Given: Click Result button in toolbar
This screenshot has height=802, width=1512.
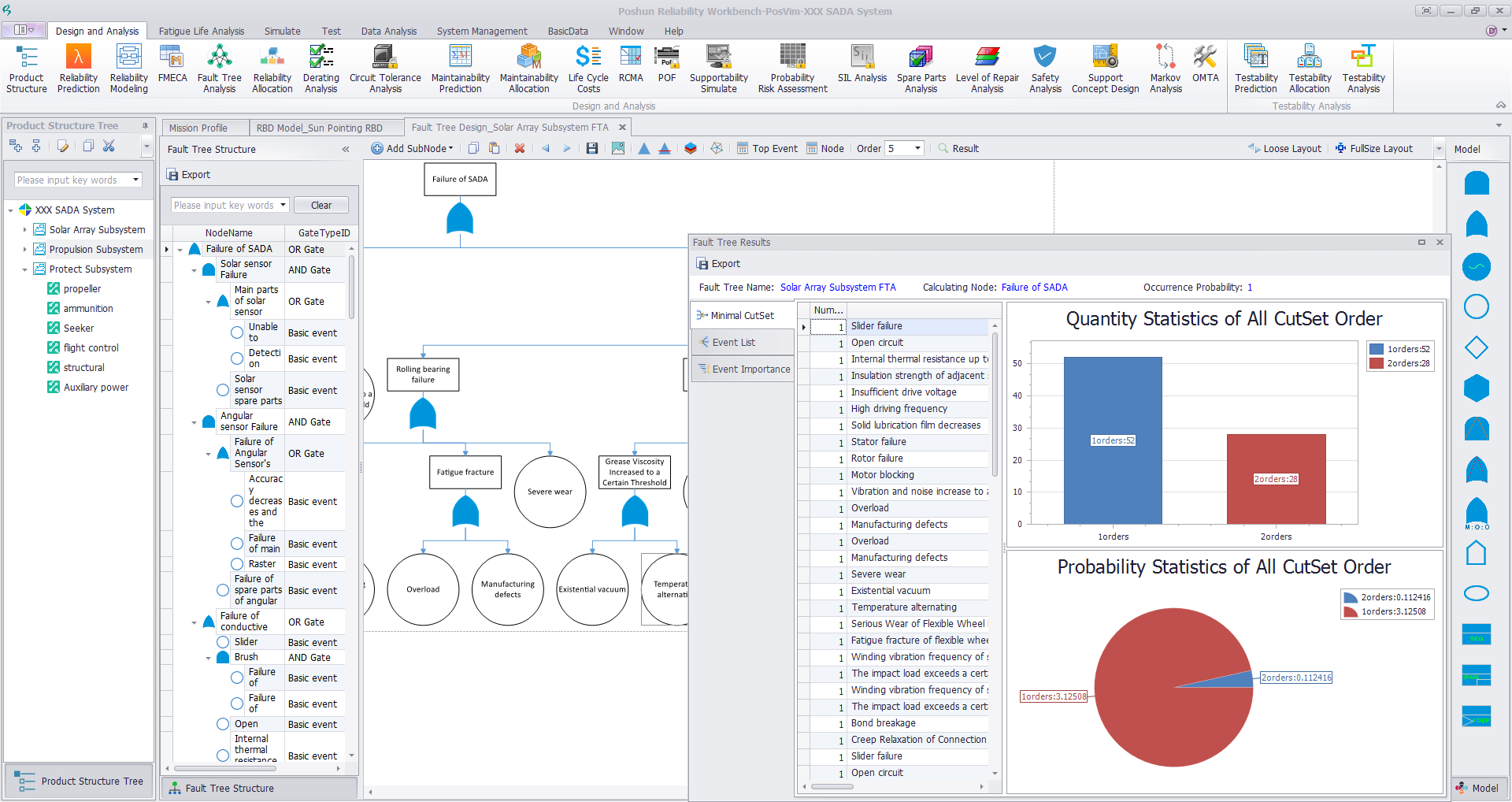Looking at the screenshot, I should [x=958, y=148].
